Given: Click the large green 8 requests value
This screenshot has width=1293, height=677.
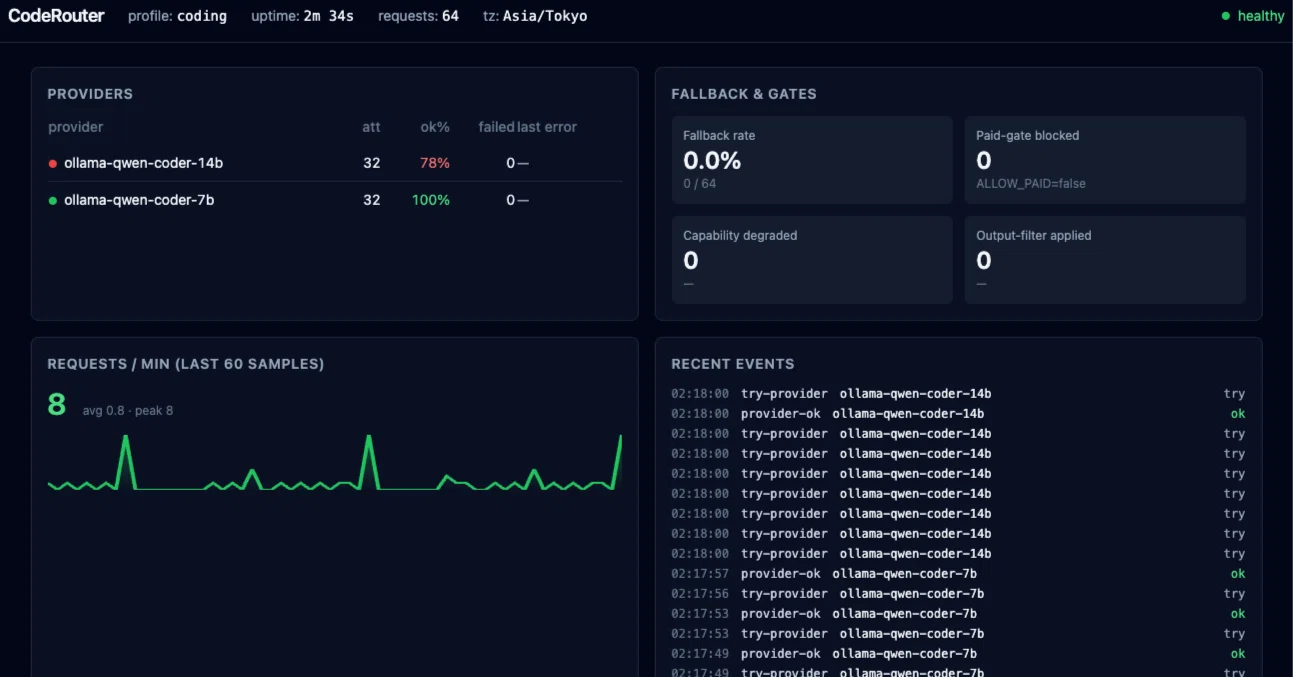Looking at the screenshot, I should [x=56, y=404].
